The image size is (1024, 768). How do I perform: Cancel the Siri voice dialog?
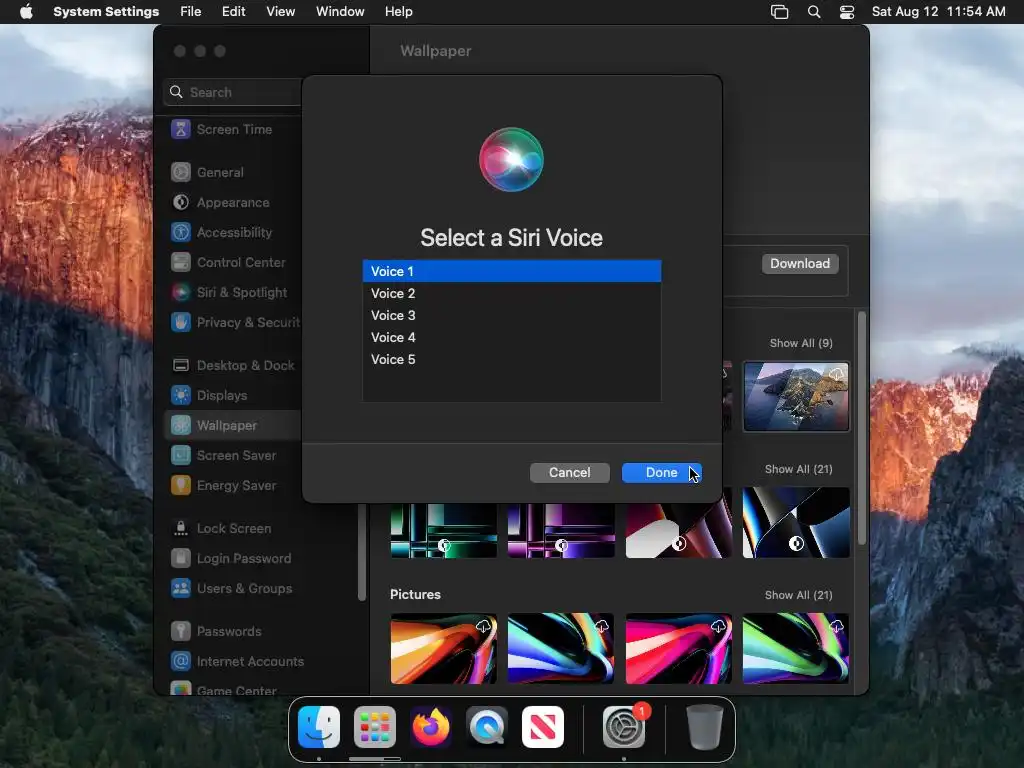click(x=569, y=473)
